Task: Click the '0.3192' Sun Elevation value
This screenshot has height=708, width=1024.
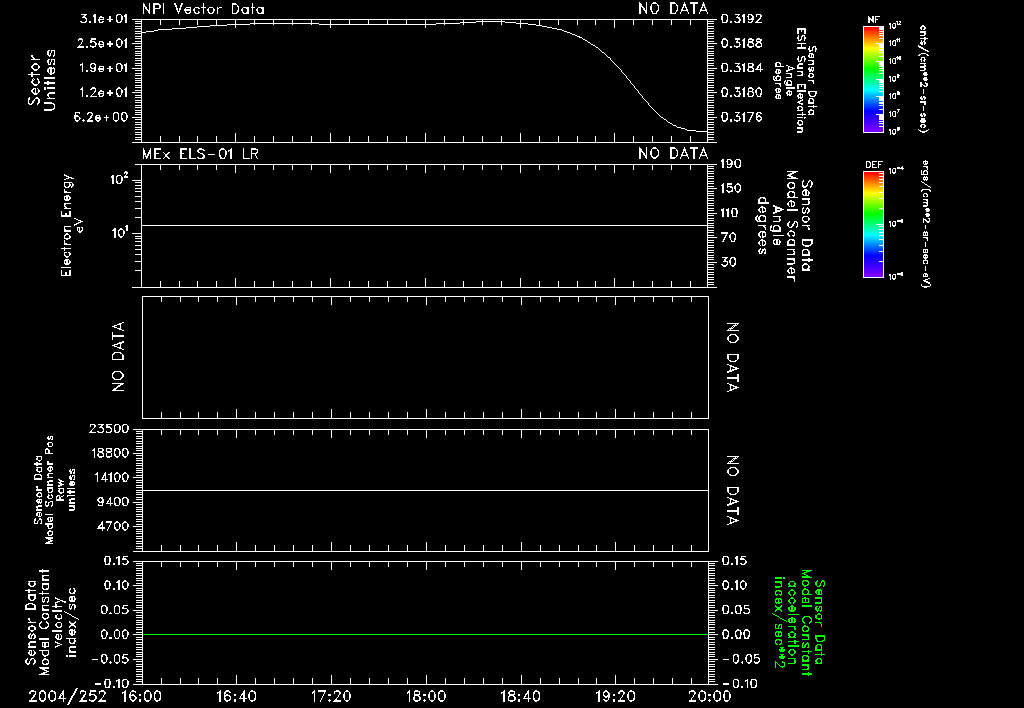Action: click(x=741, y=19)
